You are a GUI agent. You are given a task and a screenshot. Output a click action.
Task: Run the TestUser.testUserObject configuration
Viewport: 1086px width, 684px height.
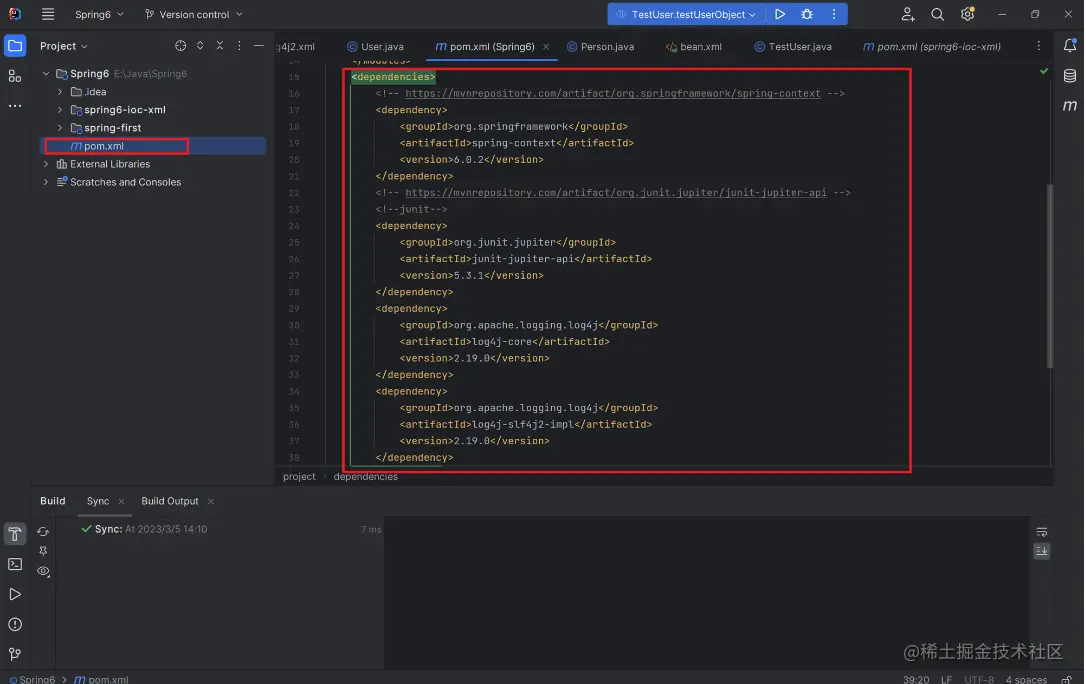[x=780, y=14]
